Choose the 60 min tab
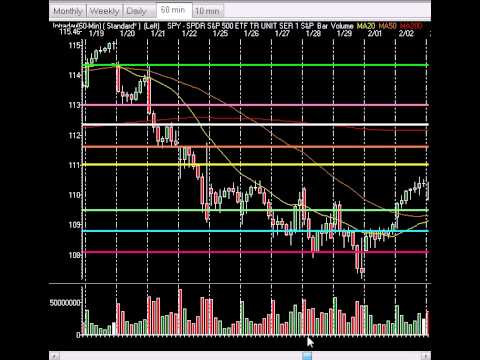This screenshot has width=480, height=360. (x=174, y=10)
